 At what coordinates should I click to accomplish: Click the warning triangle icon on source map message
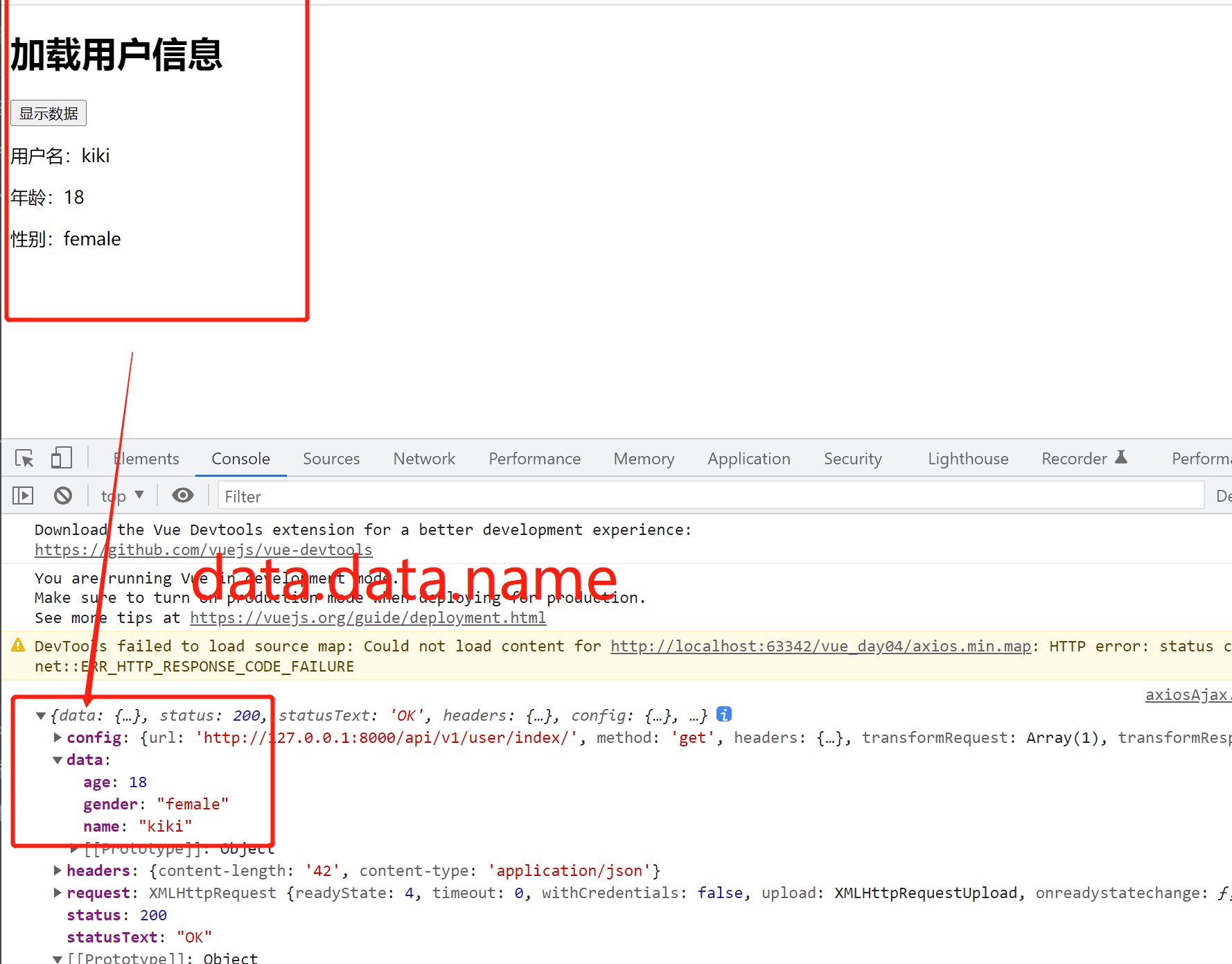[18, 645]
